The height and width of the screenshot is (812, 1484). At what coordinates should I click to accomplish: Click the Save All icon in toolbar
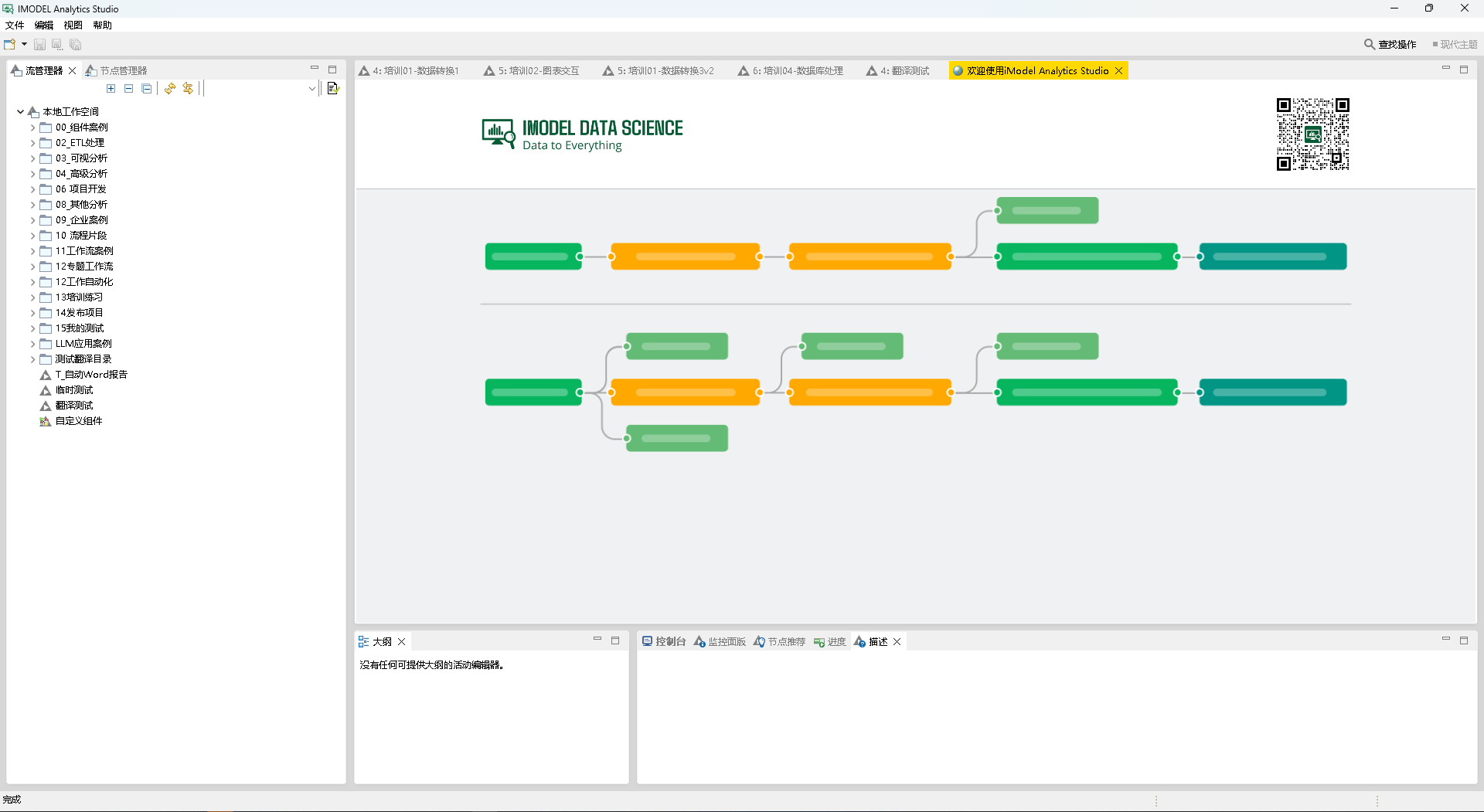pos(75,45)
